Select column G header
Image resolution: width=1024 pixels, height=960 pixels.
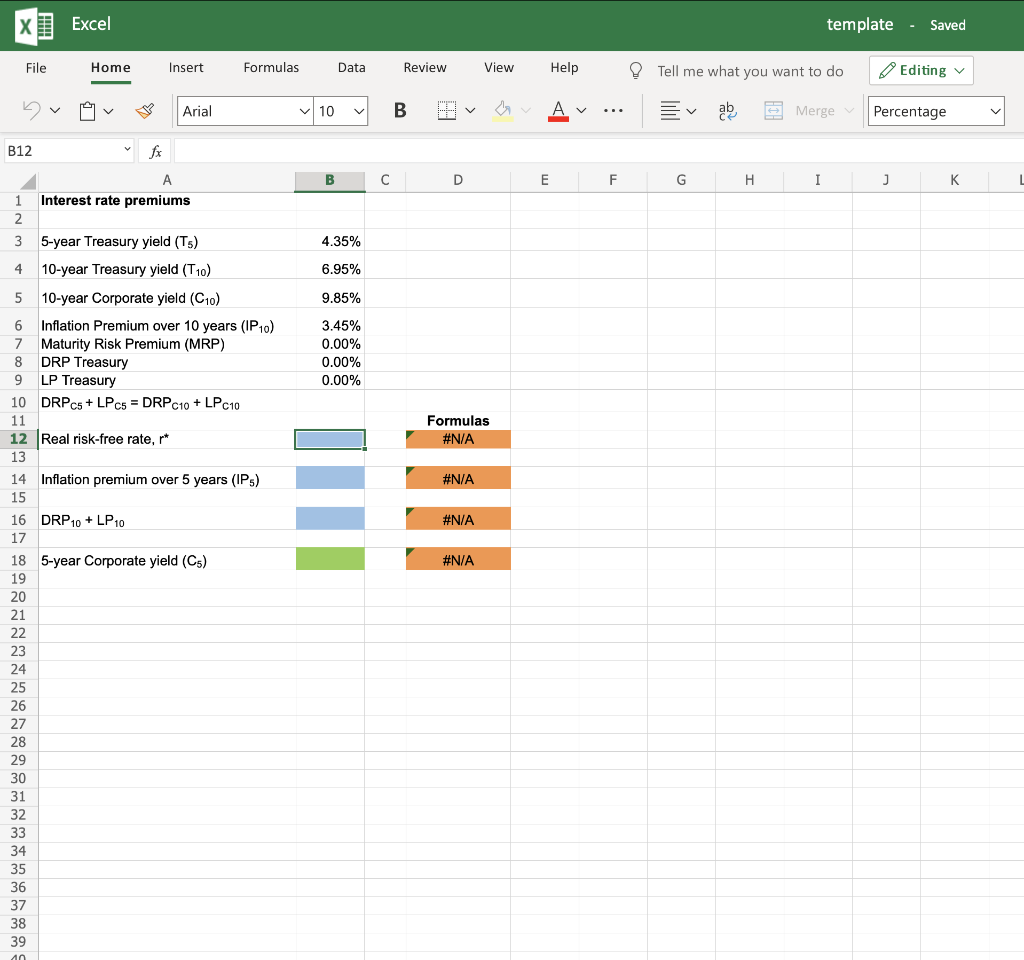tap(681, 180)
